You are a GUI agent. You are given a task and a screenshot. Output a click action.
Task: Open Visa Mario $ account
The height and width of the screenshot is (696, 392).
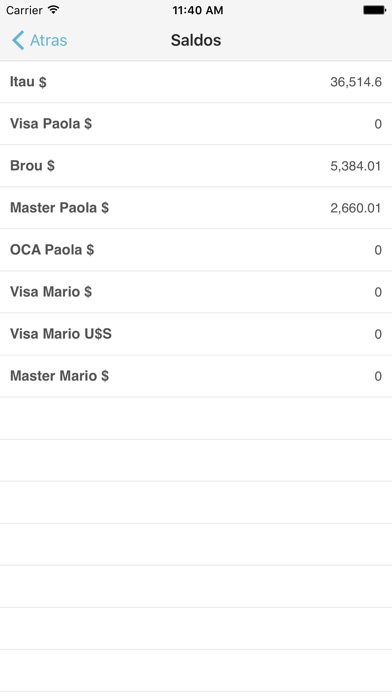(x=196, y=292)
